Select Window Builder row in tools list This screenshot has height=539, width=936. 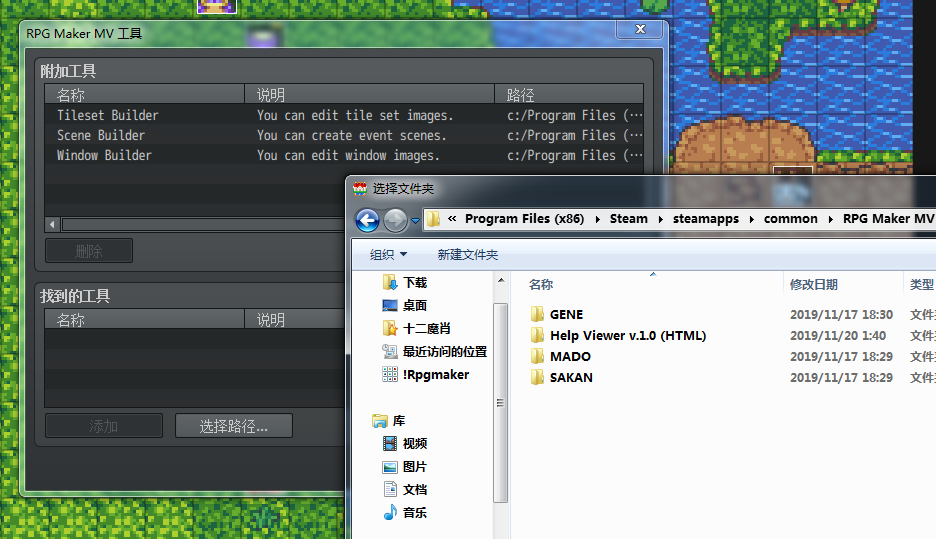tap(344, 155)
